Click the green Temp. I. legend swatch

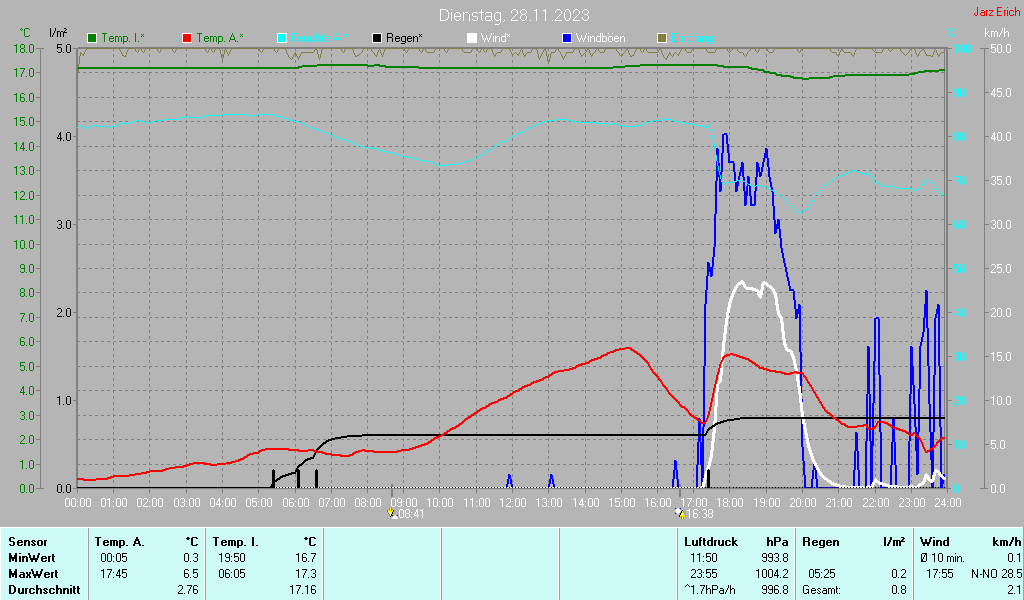coord(92,38)
